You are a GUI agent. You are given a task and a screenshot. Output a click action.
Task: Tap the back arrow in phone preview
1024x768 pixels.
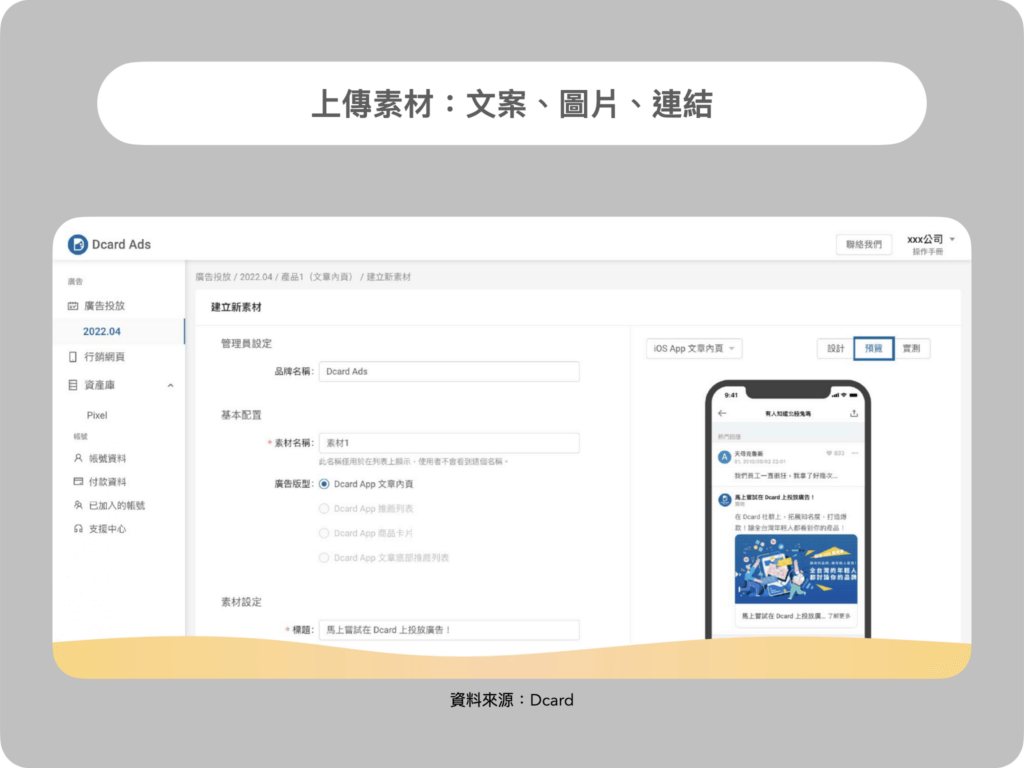point(722,413)
